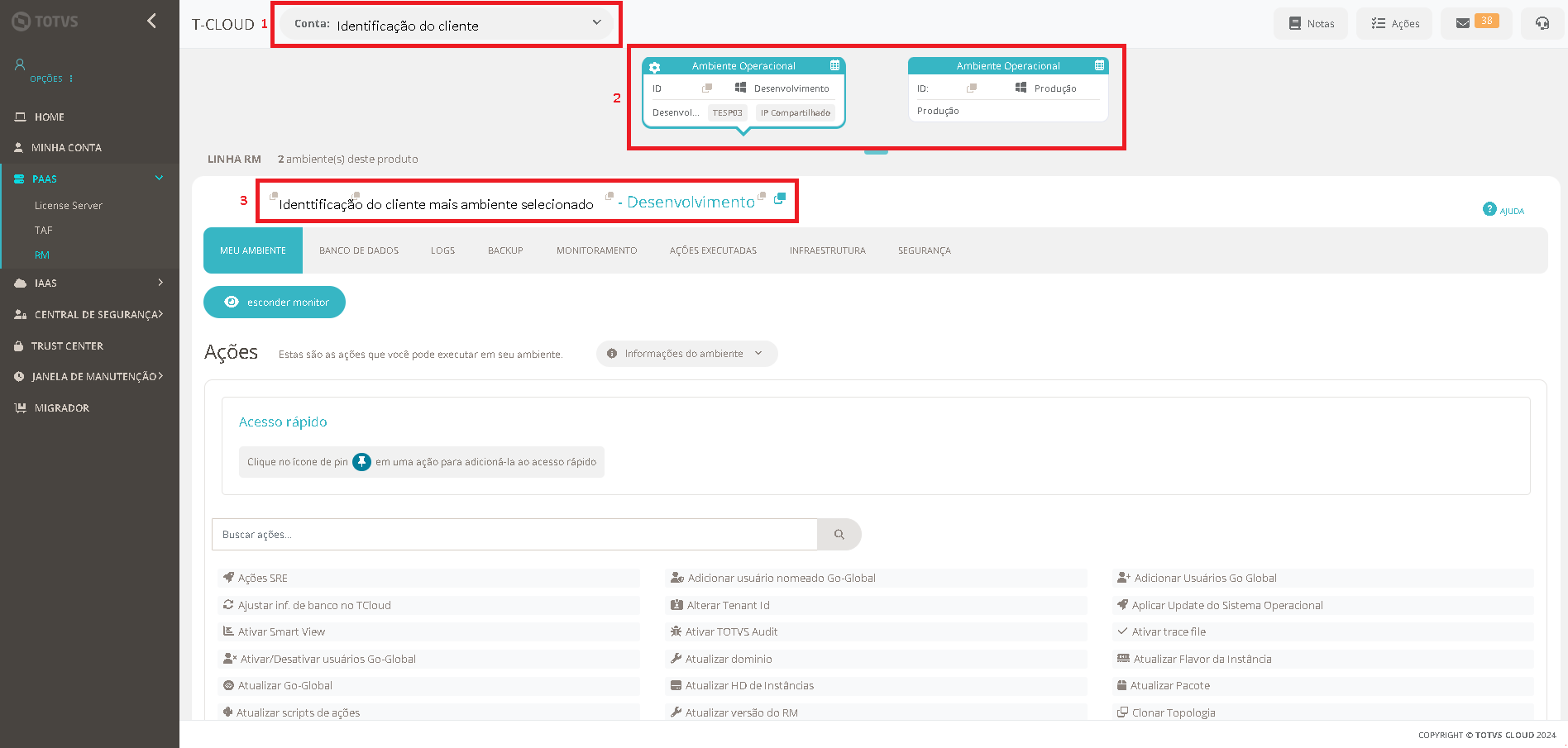
Task: Switch to Logs tab
Action: (x=442, y=250)
